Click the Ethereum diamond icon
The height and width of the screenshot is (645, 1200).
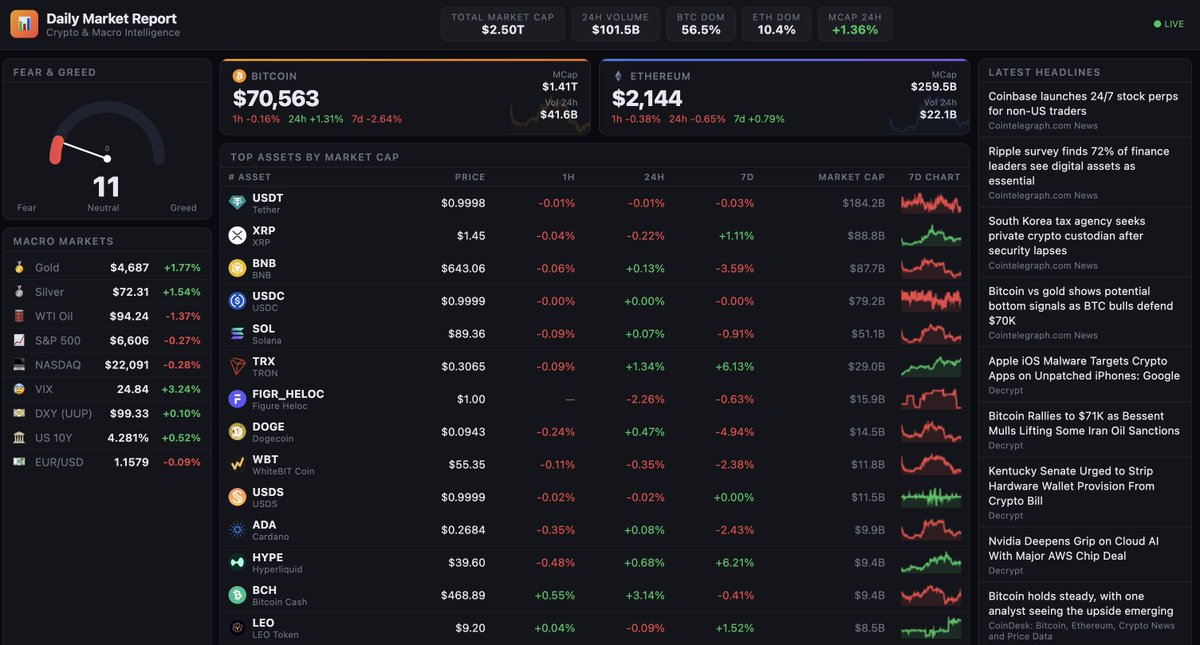618,76
